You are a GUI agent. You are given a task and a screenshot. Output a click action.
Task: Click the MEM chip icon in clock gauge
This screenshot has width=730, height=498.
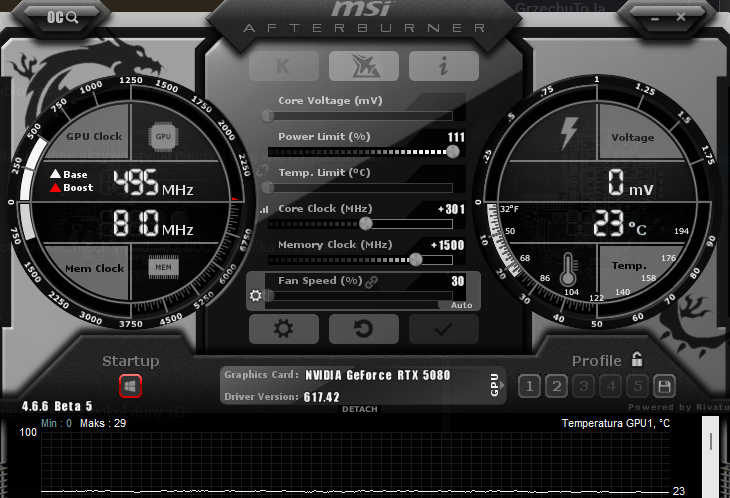point(163,268)
